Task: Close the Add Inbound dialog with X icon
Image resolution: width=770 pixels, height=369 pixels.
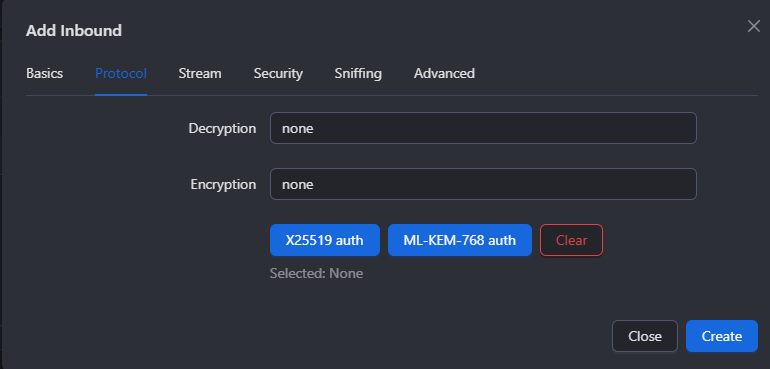Action: click(x=753, y=27)
